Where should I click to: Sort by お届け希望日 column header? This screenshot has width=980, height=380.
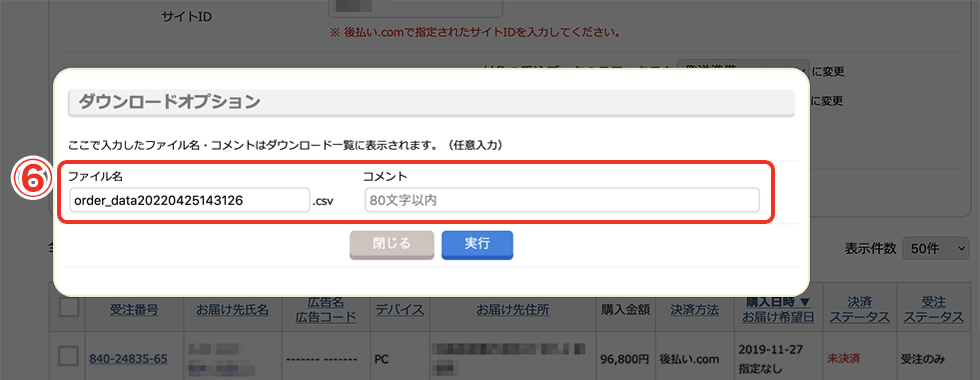(x=778, y=317)
